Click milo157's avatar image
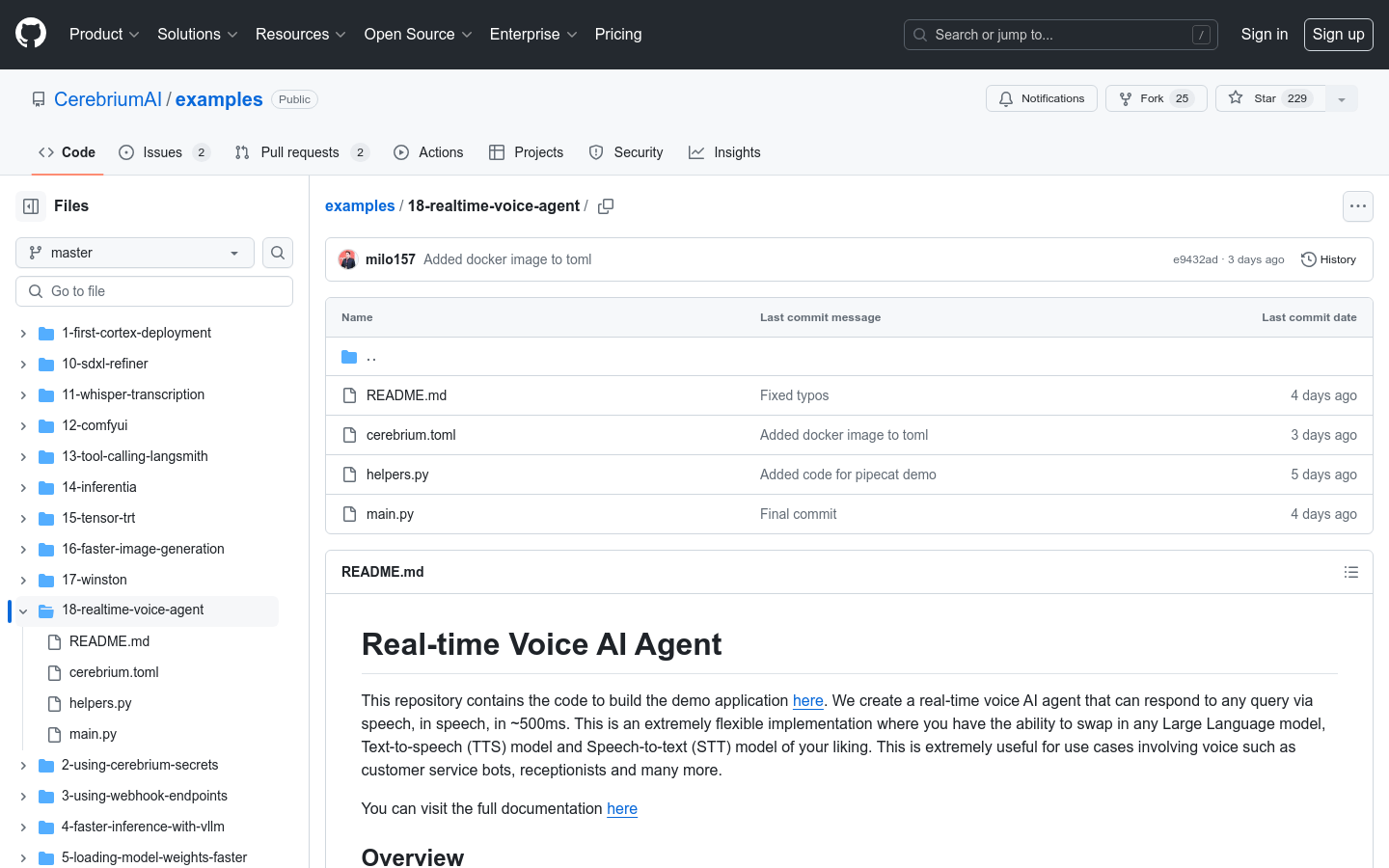Image resolution: width=1389 pixels, height=868 pixels. (348, 259)
